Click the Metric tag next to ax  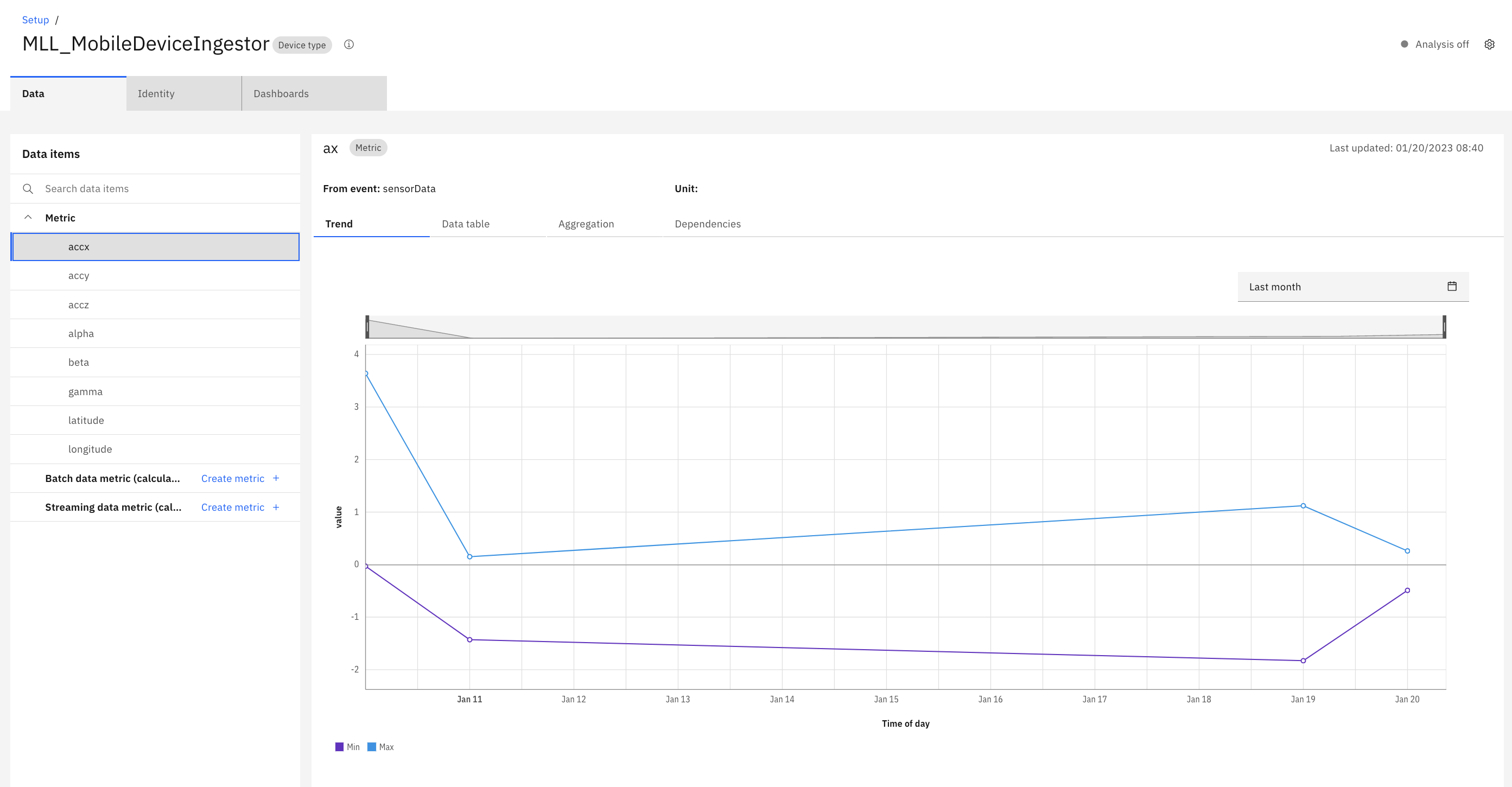368,148
